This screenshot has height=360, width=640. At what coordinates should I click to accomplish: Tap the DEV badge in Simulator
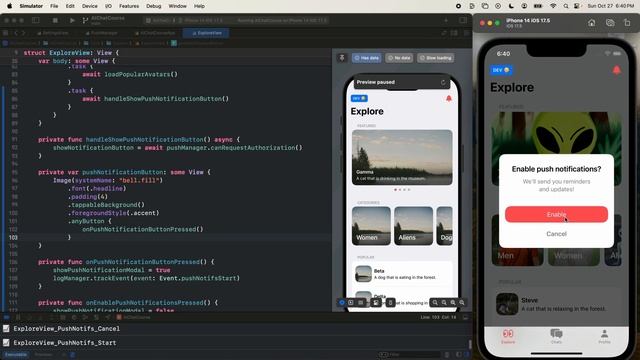tap(501, 70)
